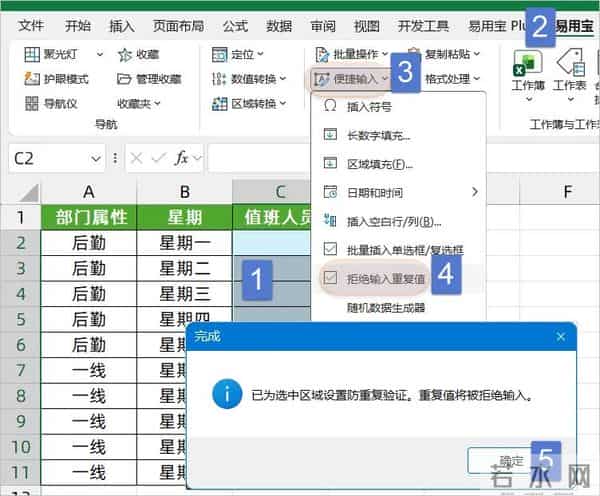Open the 数值转换 dropdown

pos(249,79)
